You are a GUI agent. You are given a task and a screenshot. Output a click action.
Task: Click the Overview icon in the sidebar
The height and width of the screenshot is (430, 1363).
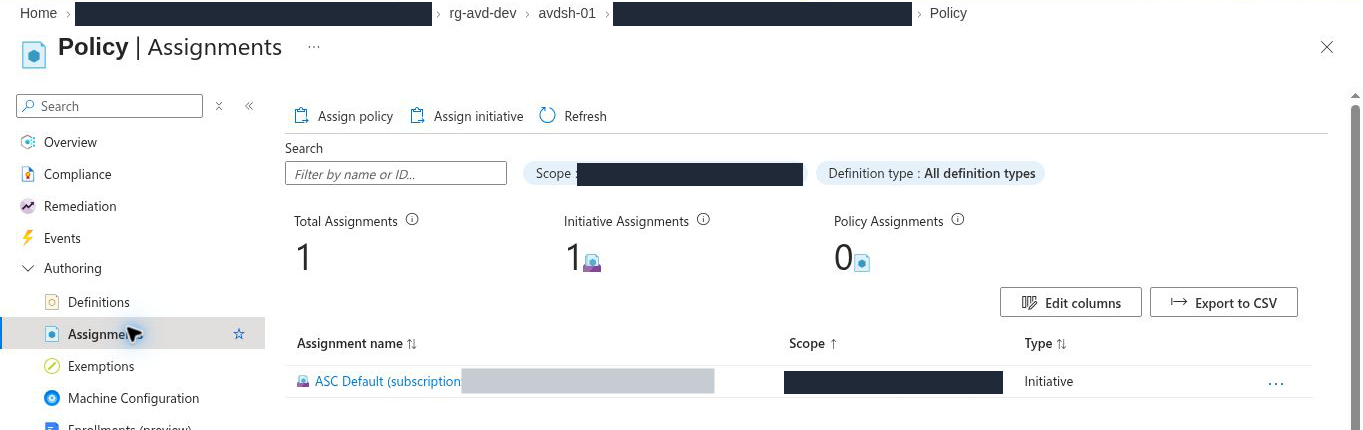(x=28, y=142)
